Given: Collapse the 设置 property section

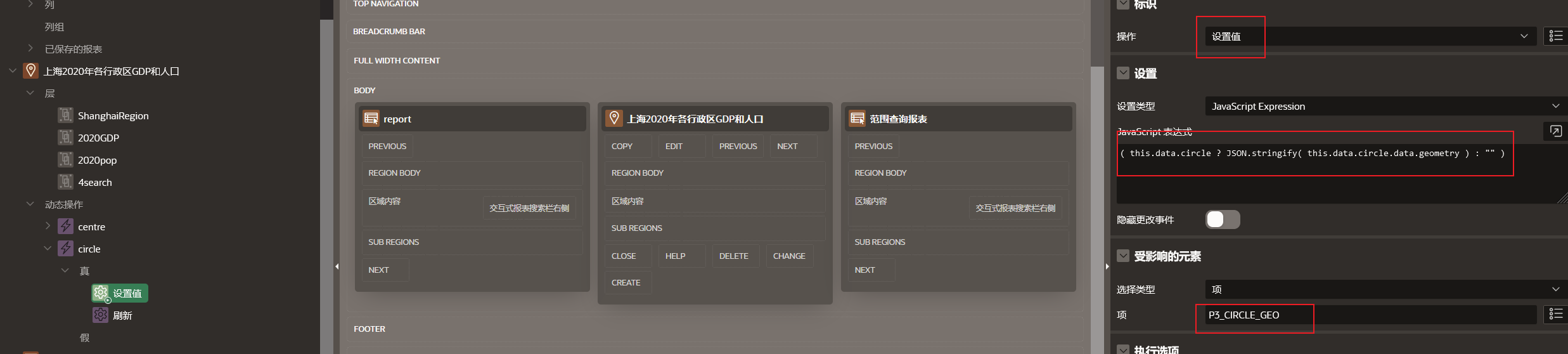Looking at the screenshot, I should click(x=1123, y=73).
